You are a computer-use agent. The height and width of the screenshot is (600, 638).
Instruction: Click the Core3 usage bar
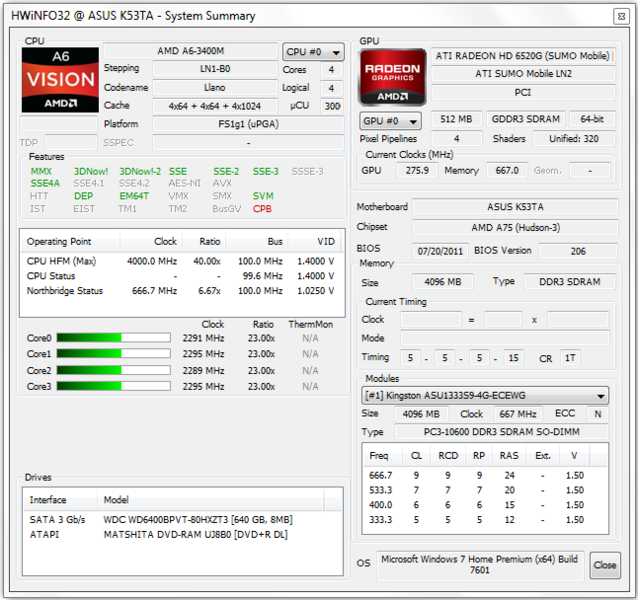[x=114, y=386]
